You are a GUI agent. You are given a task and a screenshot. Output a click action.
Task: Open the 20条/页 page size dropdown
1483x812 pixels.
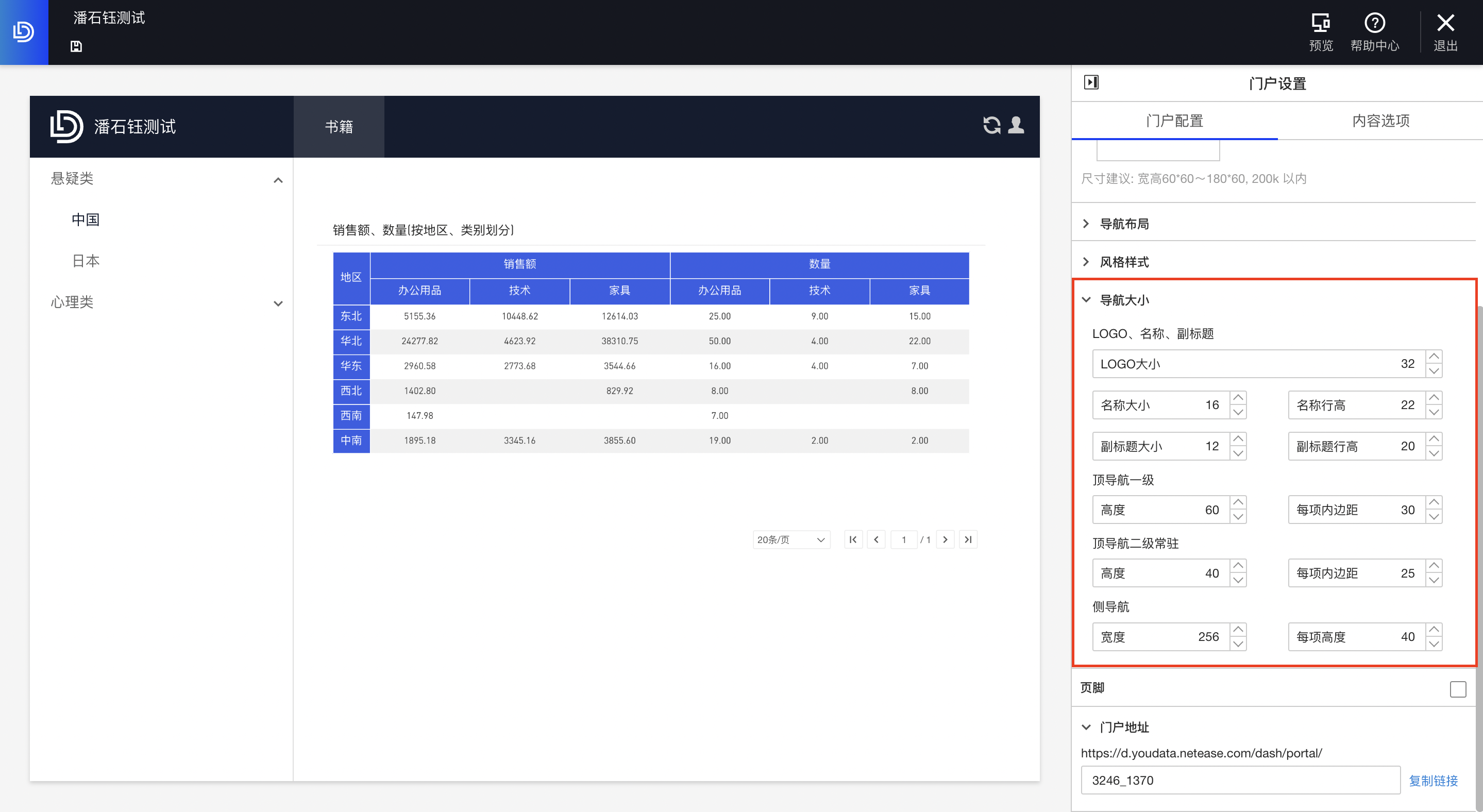[791, 540]
